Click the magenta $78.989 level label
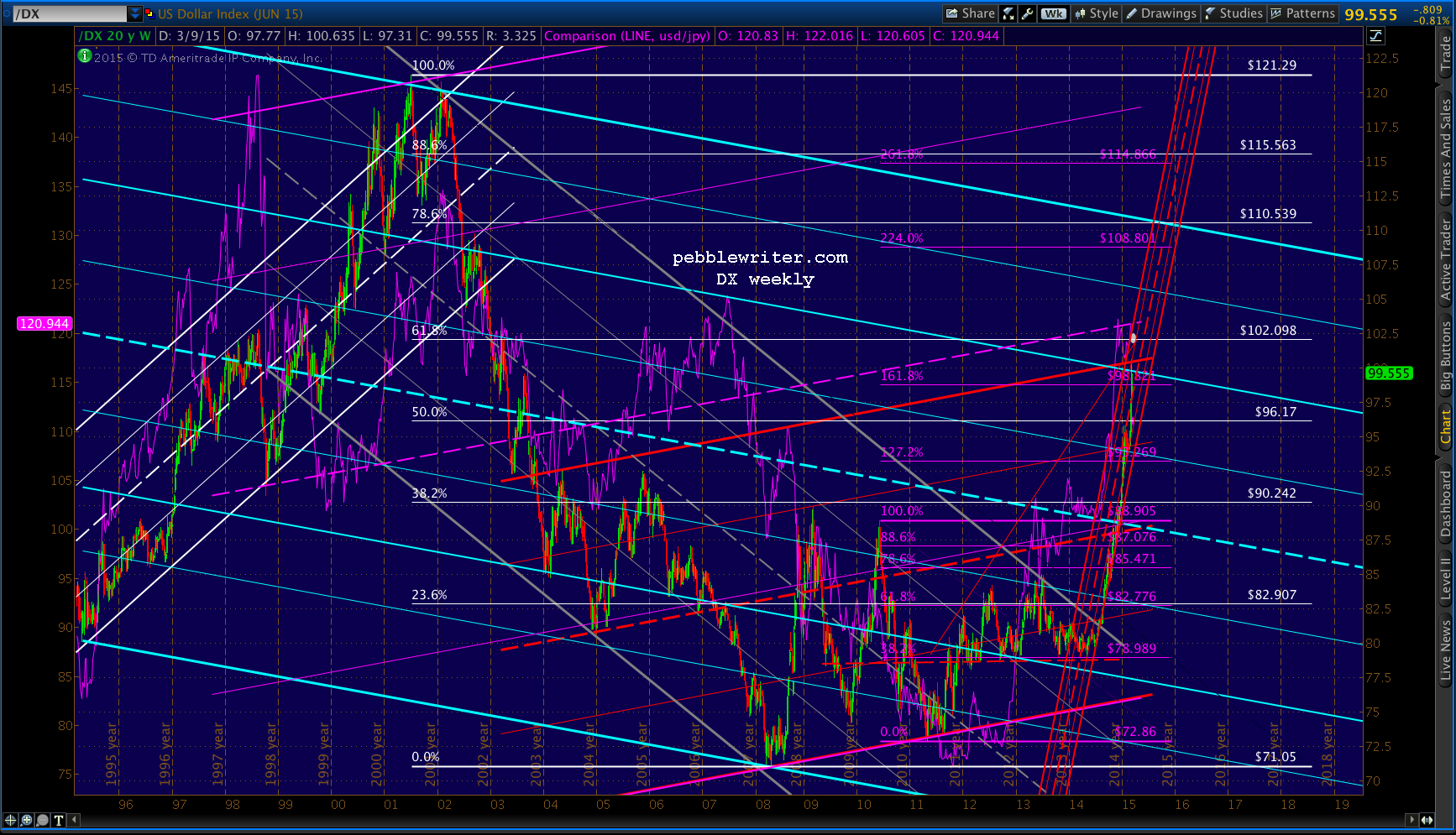The image size is (1456, 835). tap(1131, 648)
